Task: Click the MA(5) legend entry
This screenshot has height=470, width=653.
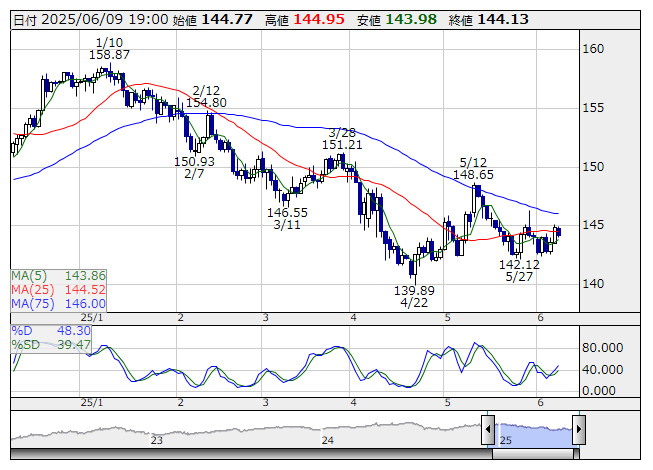Action: pos(59,276)
